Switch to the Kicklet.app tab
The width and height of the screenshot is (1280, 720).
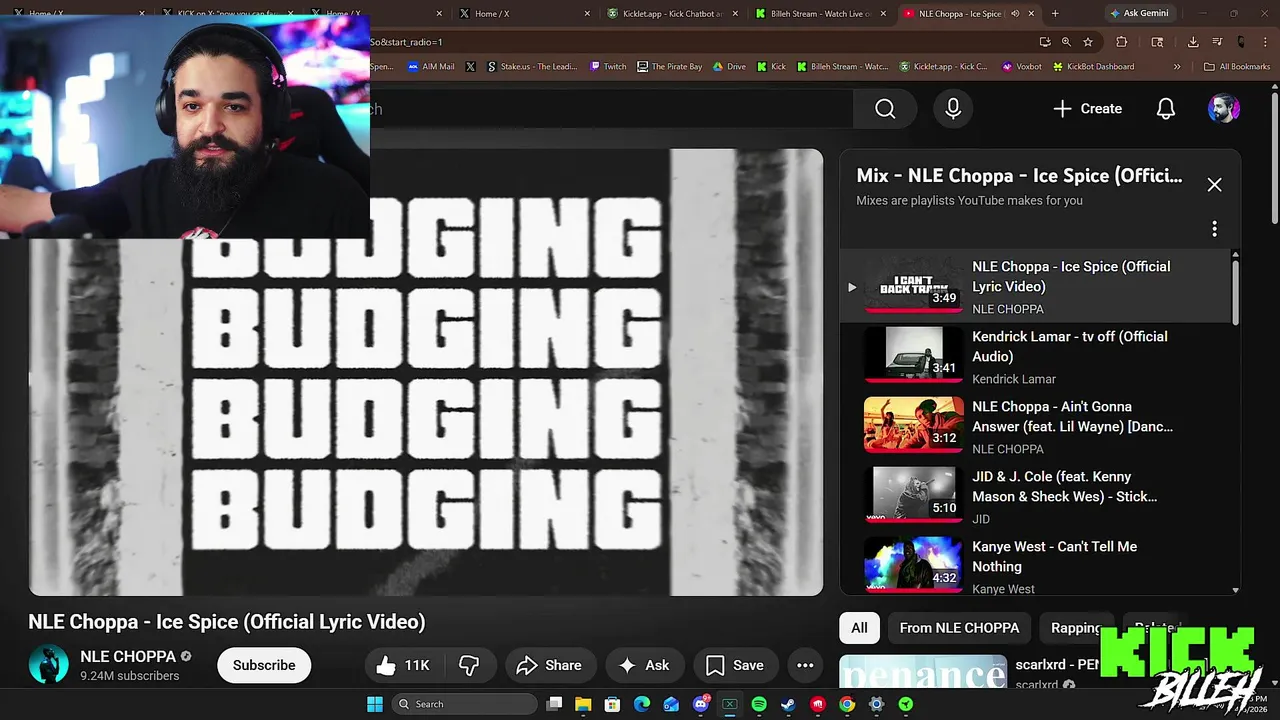point(671,14)
